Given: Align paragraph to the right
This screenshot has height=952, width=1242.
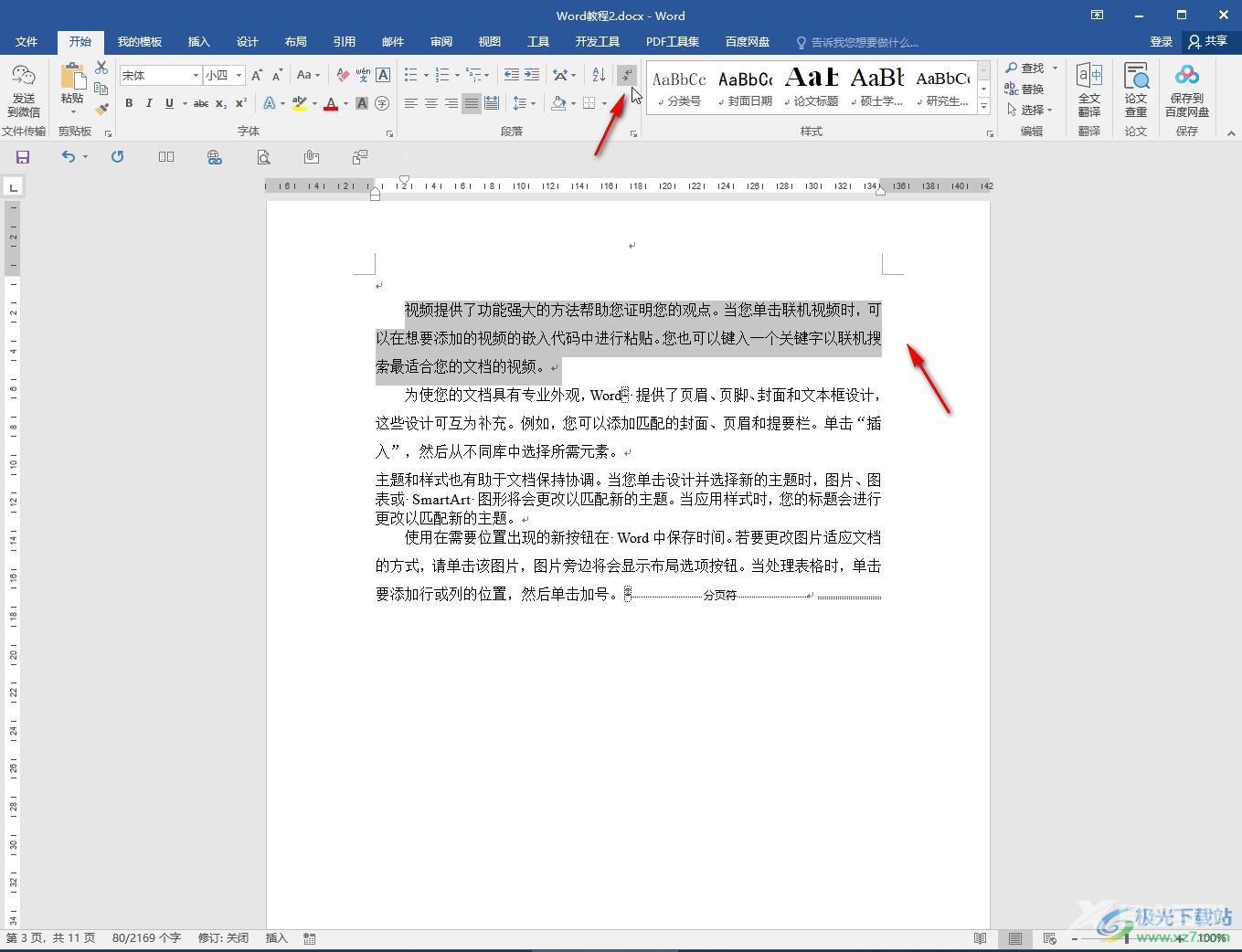Looking at the screenshot, I should click(451, 103).
